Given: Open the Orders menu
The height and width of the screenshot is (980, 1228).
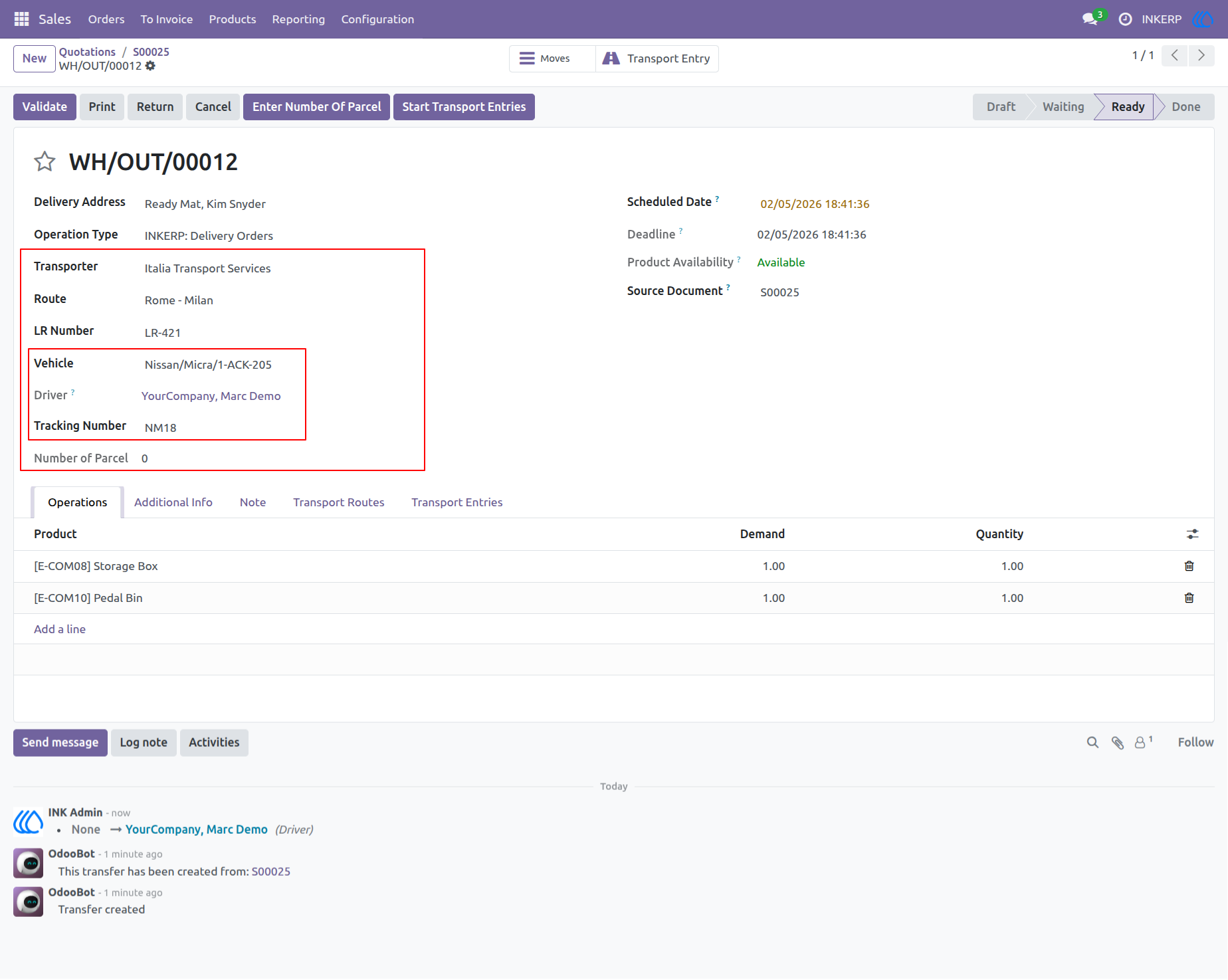Looking at the screenshot, I should [x=106, y=19].
